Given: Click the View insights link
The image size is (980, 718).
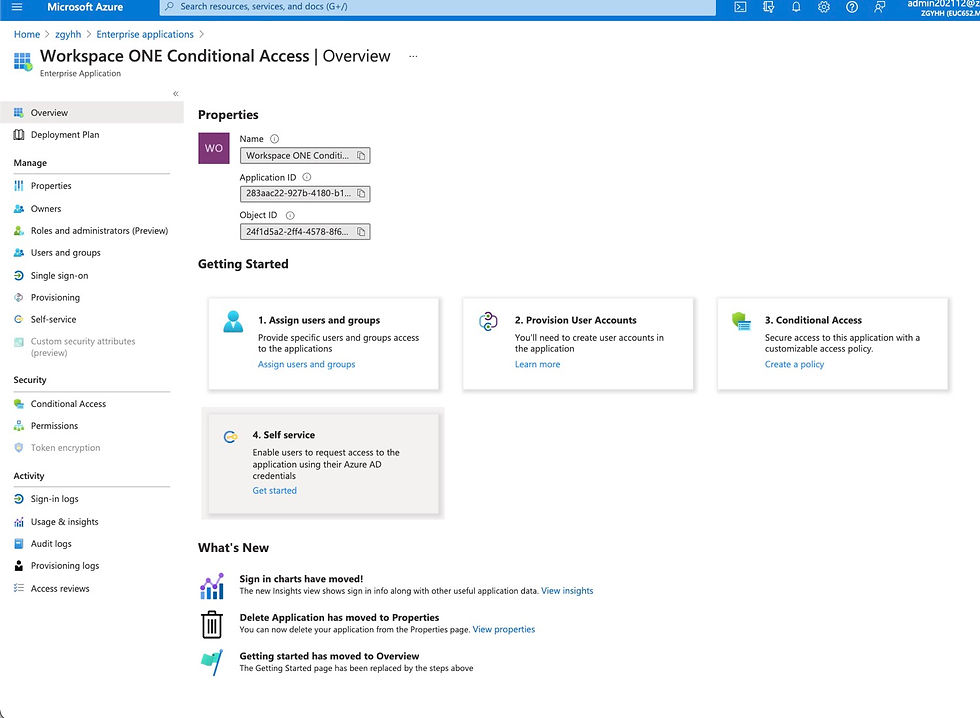Looking at the screenshot, I should [567, 591].
